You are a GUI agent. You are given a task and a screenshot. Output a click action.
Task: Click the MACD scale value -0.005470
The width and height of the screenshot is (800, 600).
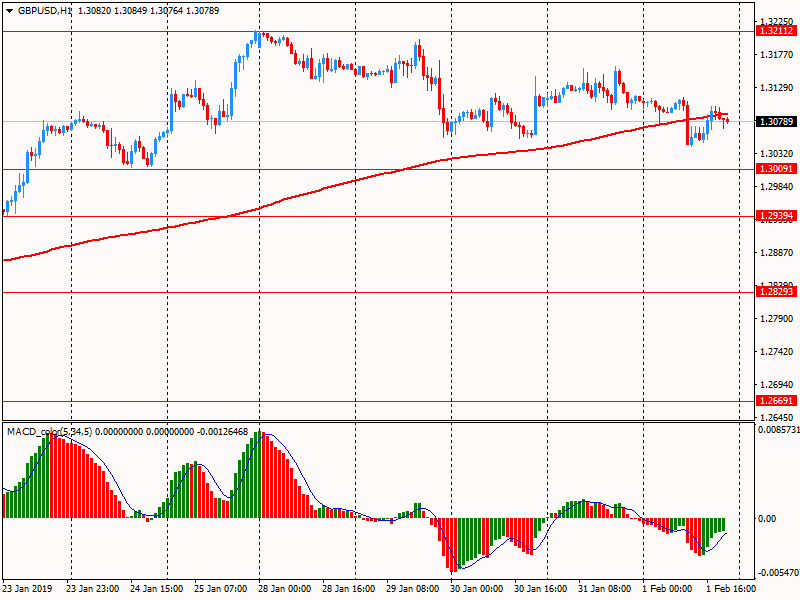777,573
